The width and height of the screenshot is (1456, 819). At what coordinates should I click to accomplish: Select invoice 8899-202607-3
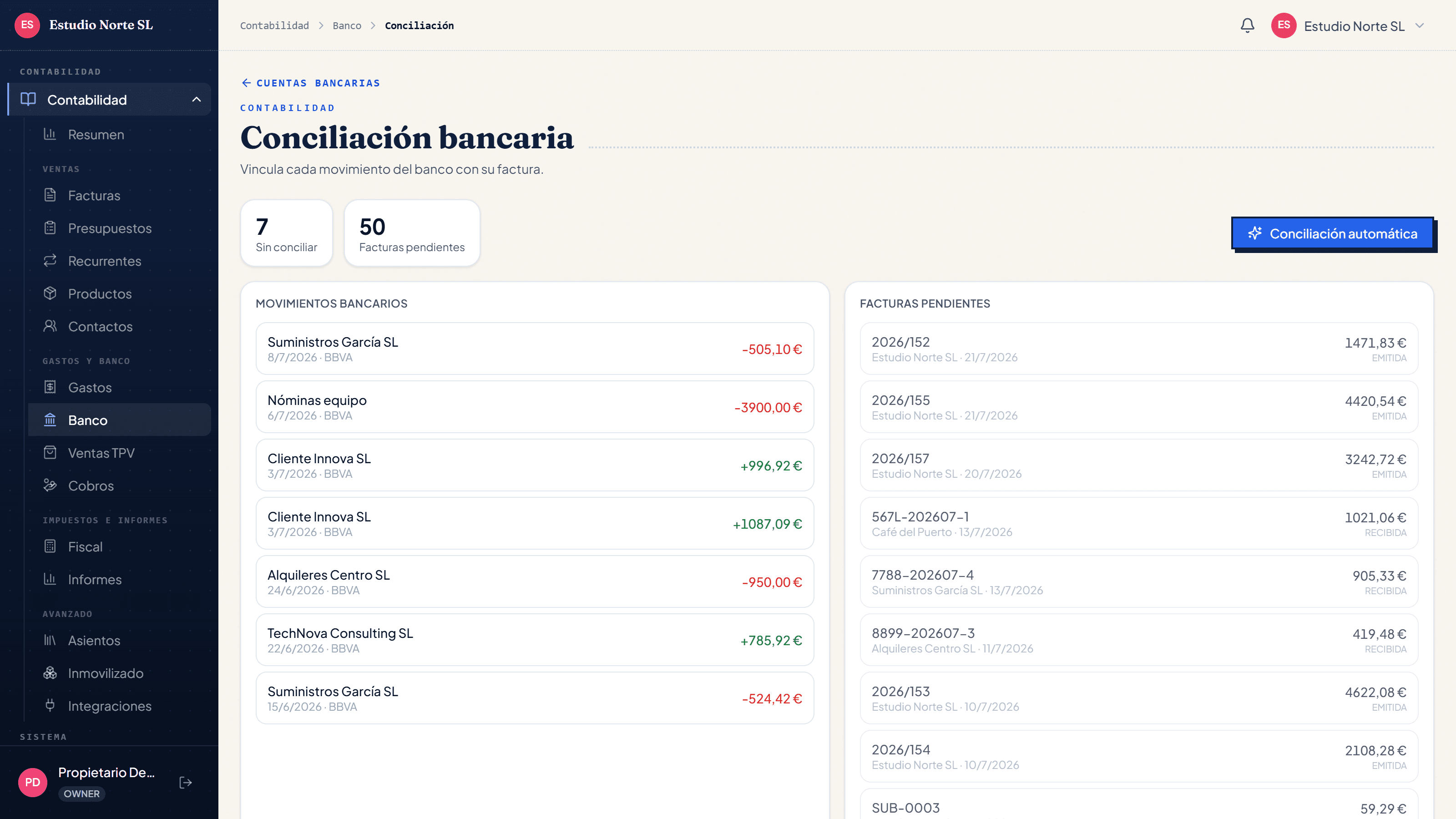(1139, 640)
